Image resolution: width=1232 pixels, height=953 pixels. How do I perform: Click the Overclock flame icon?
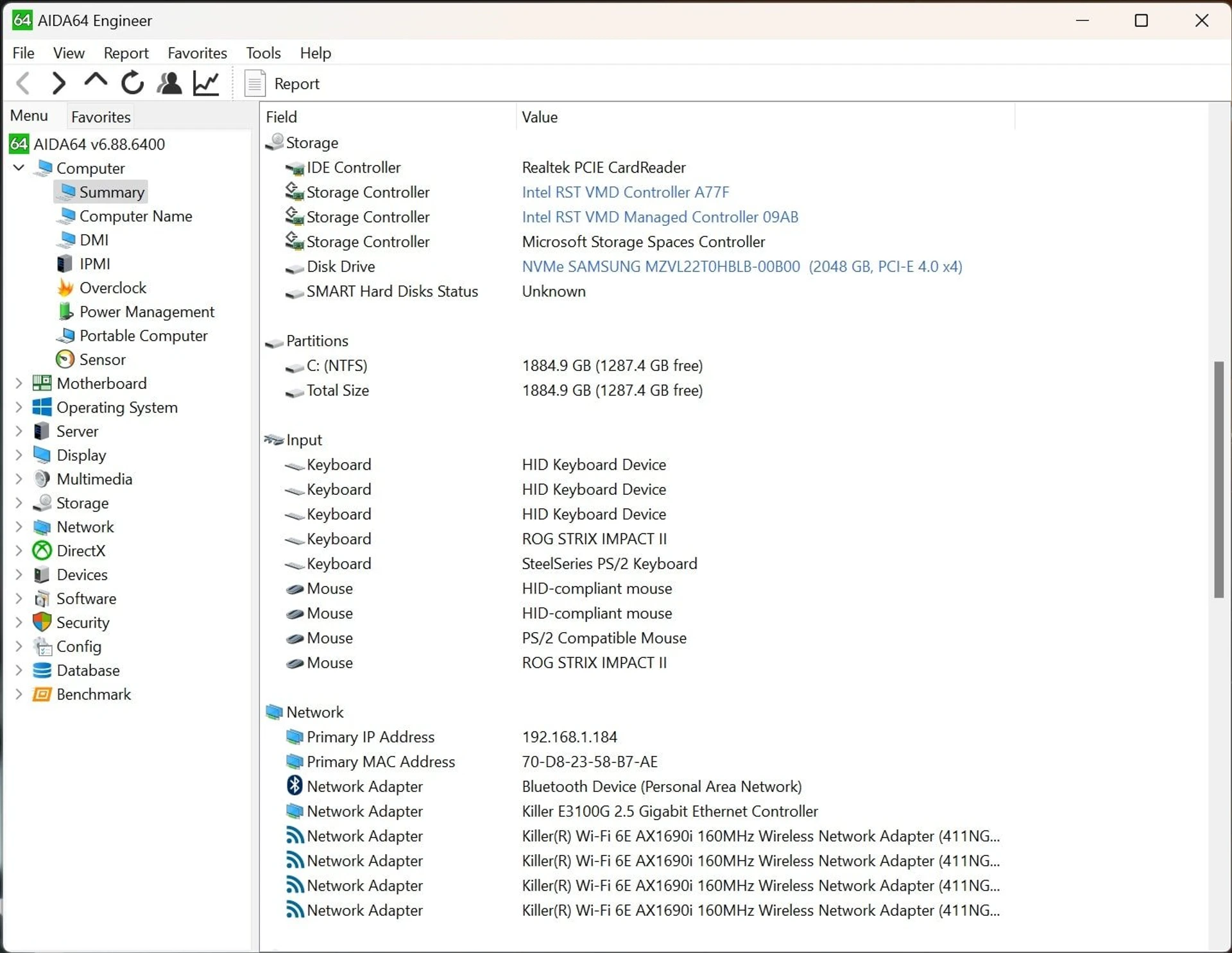click(65, 288)
